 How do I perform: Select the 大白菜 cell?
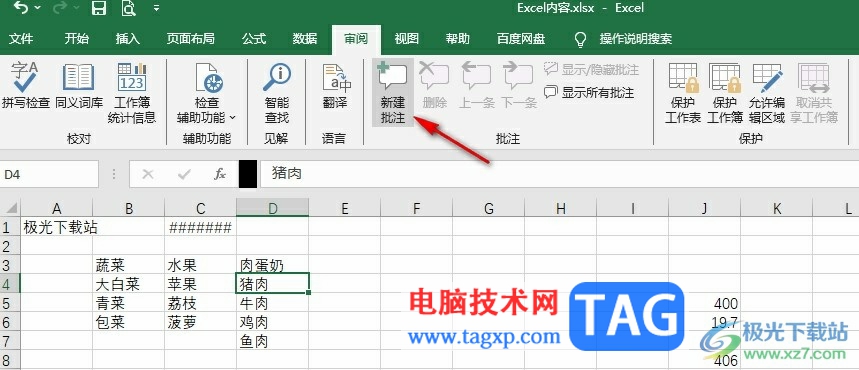(129, 284)
